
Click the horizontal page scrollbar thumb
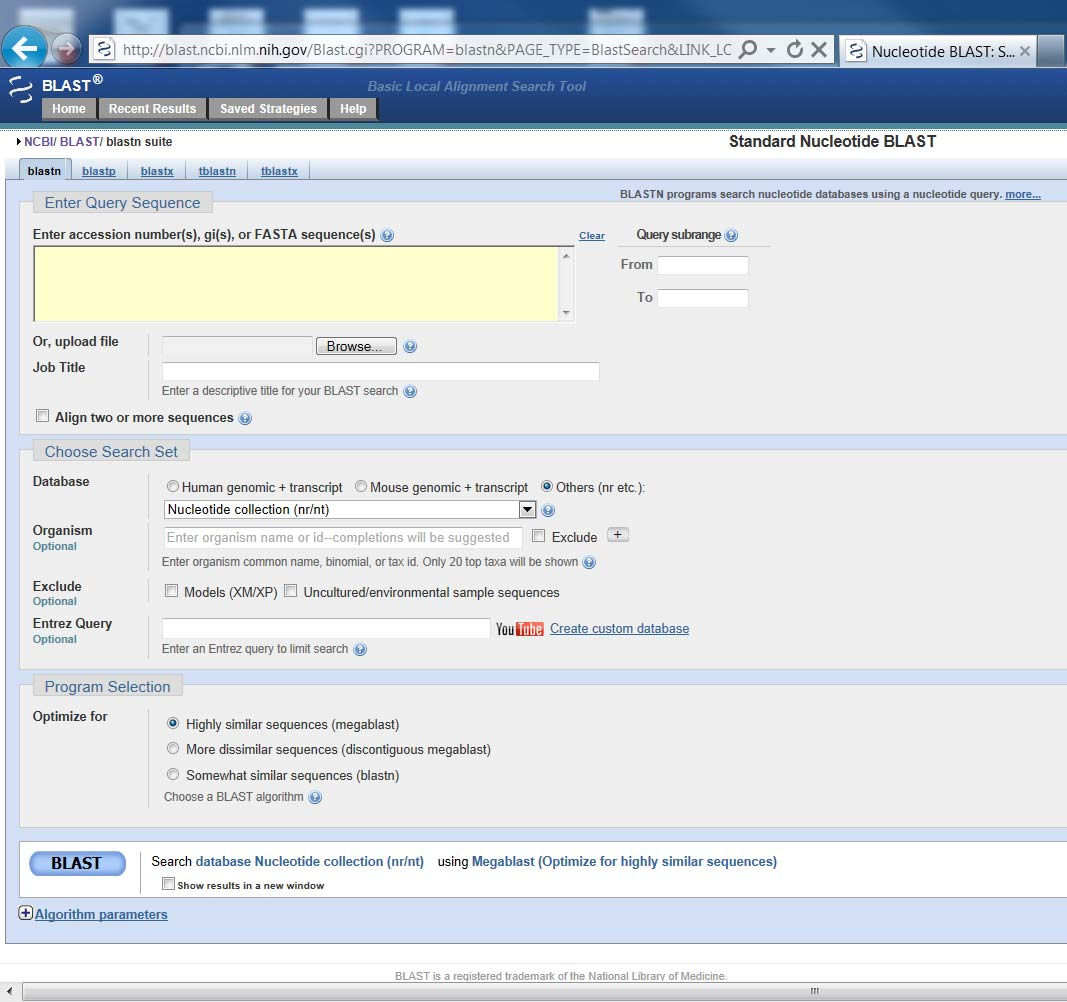[815, 991]
